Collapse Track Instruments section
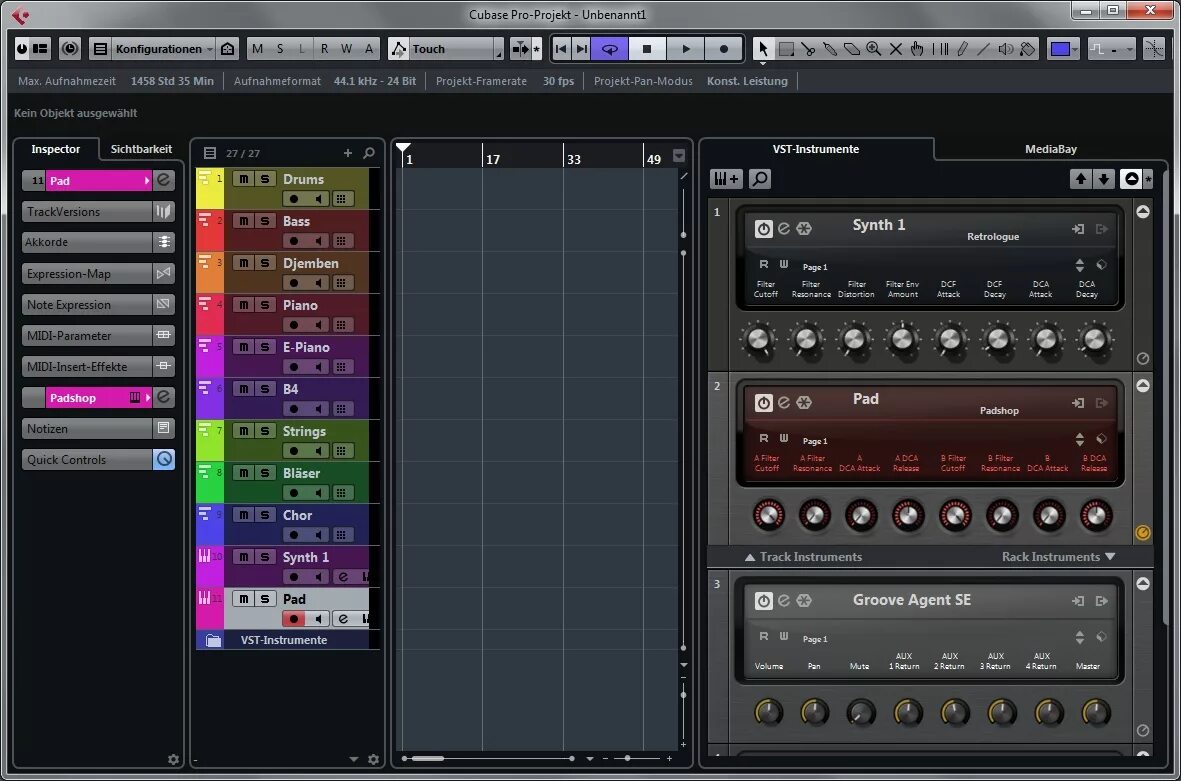The image size is (1181, 781). click(803, 557)
